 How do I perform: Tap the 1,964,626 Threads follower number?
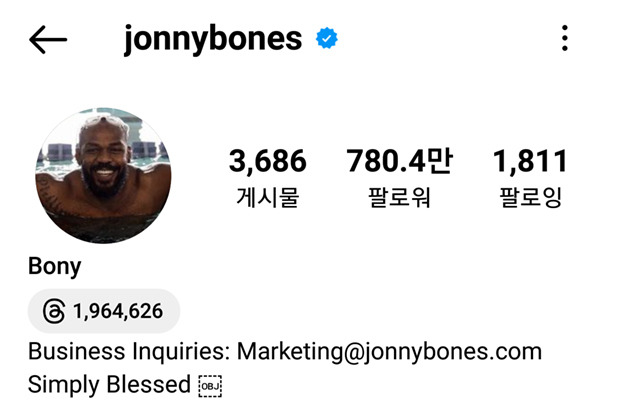118,311
